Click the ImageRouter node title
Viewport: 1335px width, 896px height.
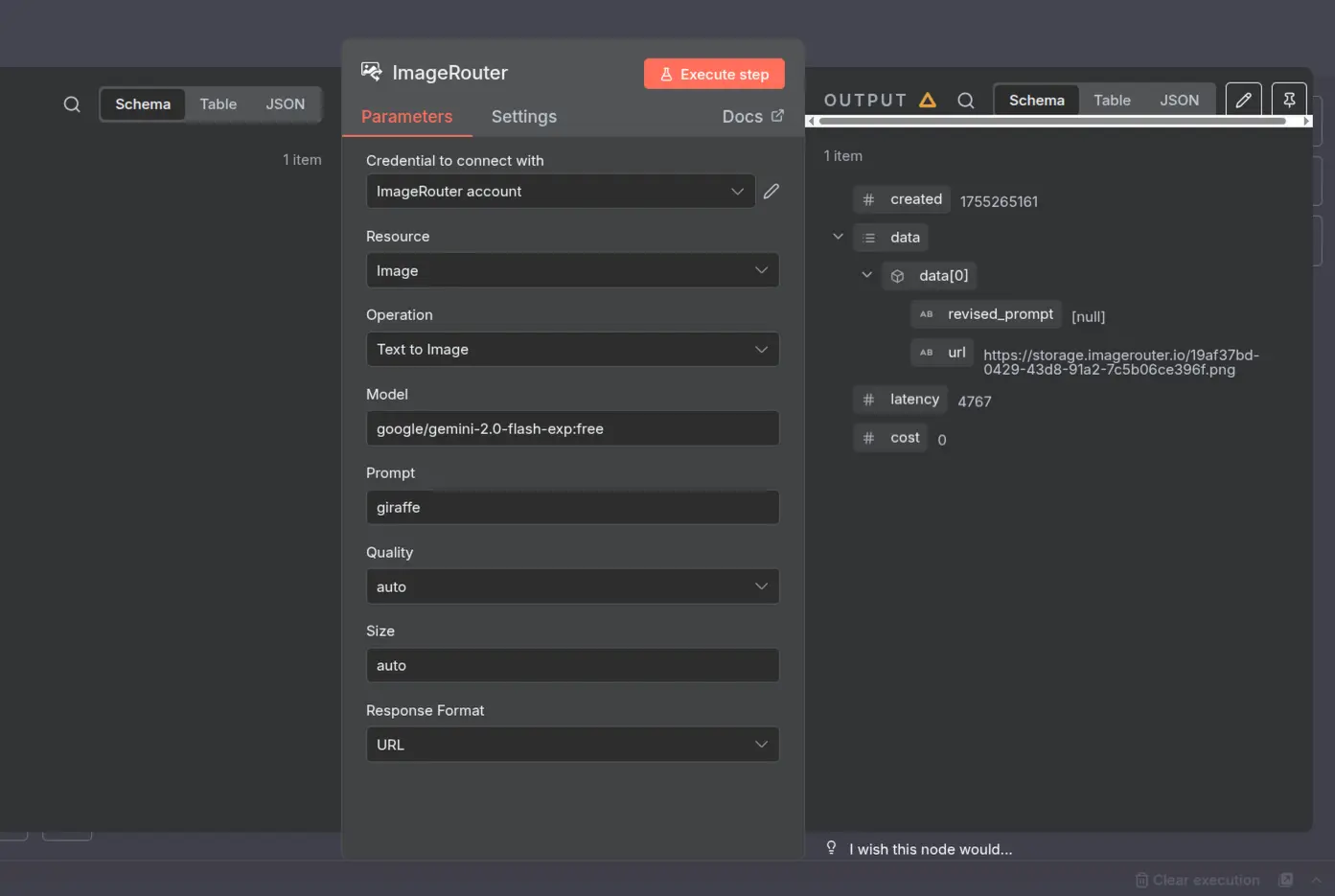449,73
